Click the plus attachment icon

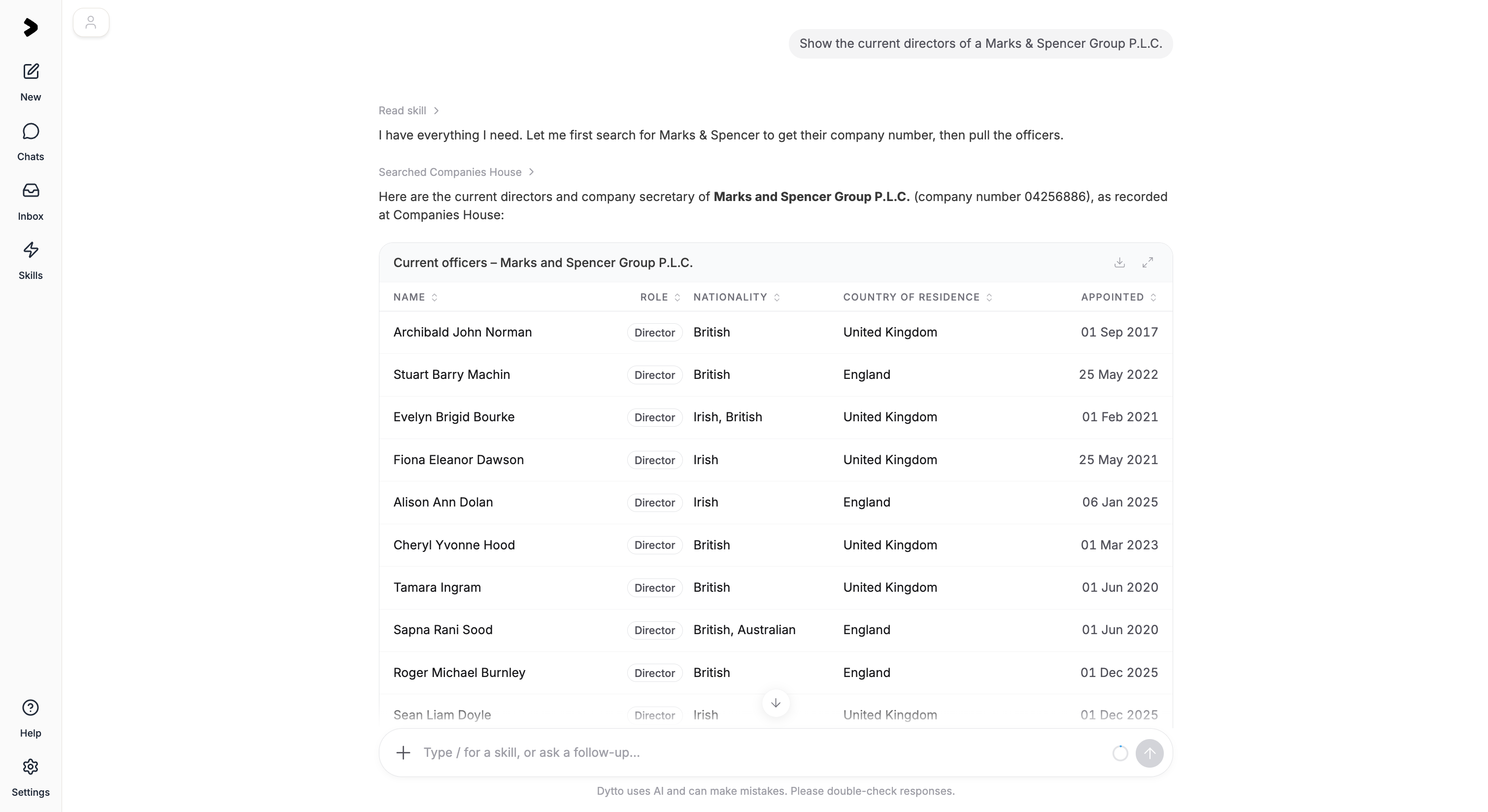403,752
